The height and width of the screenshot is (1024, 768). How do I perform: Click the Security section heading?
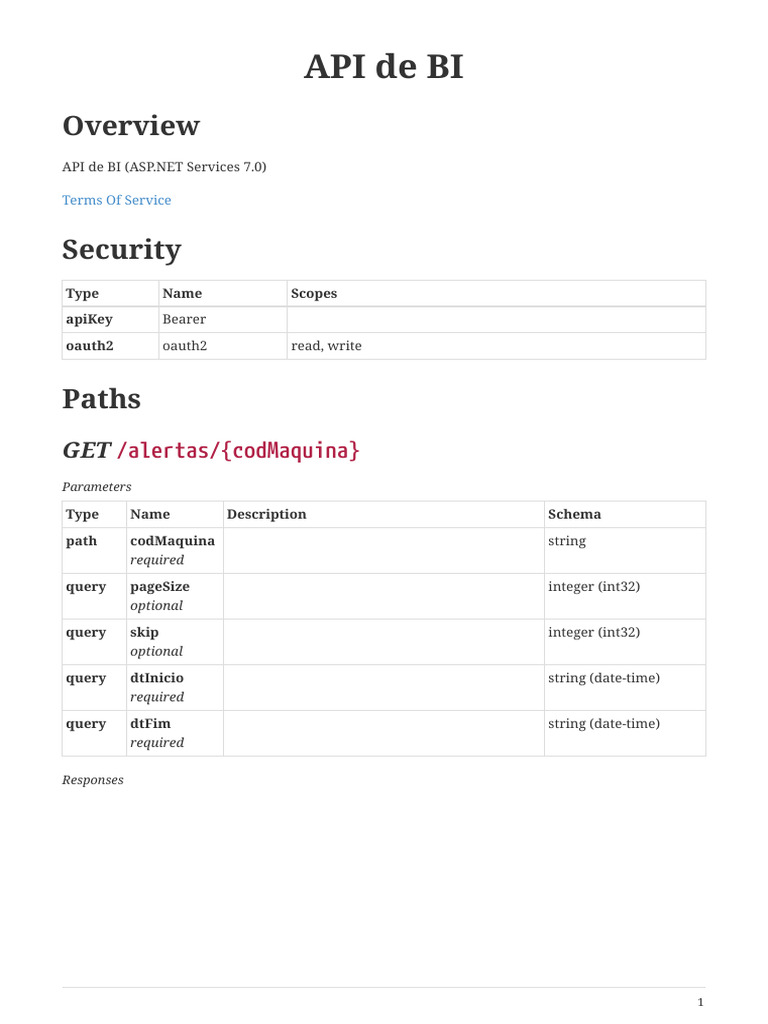pos(121,249)
